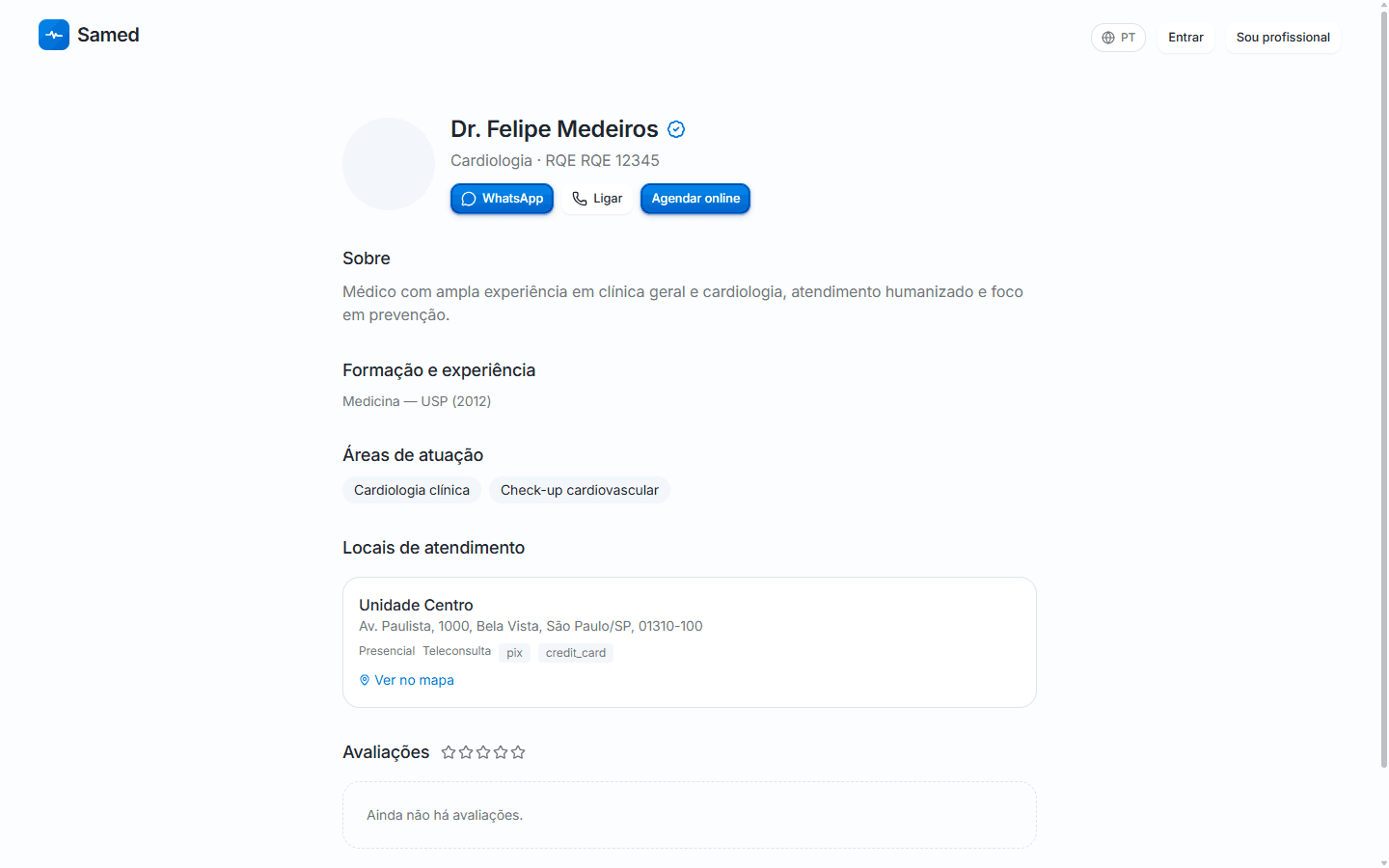Image resolution: width=1389 pixels, height=868 pixels.
Task: Select the Check-up cardiovascular tag
Action: pyautogui.click(x=580, y=490)
